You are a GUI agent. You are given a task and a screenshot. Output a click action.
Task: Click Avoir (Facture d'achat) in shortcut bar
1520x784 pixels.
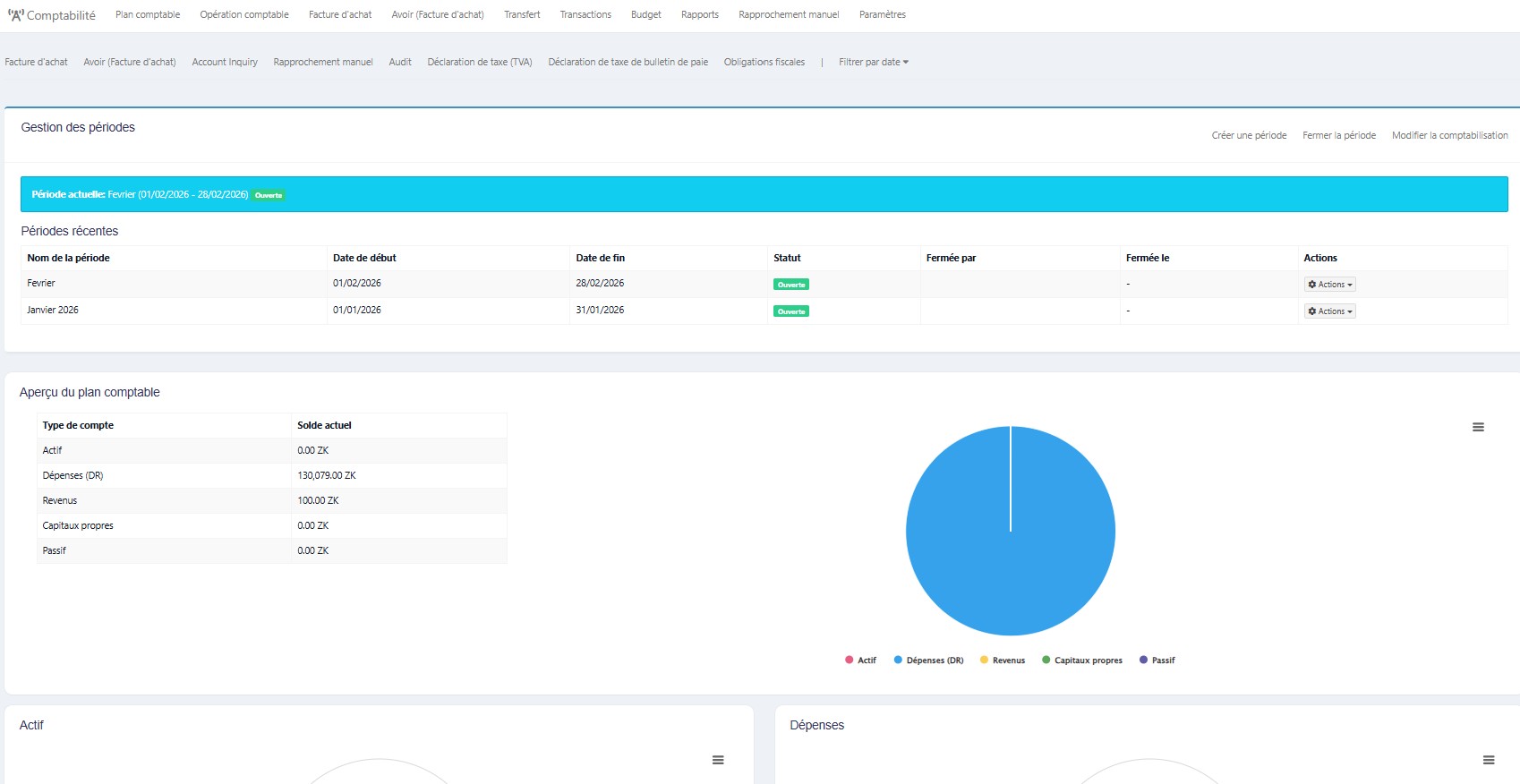[130, 63]
